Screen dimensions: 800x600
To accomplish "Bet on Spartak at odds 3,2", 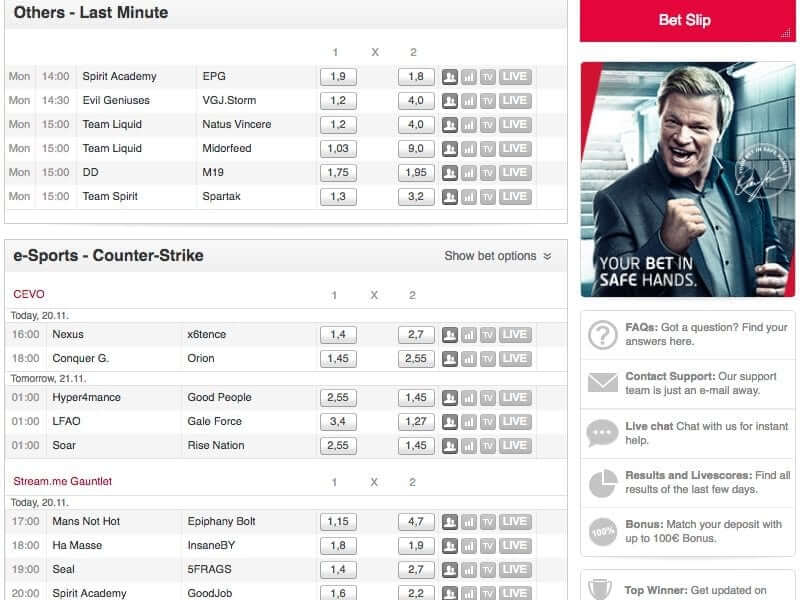I will [416, 196].
